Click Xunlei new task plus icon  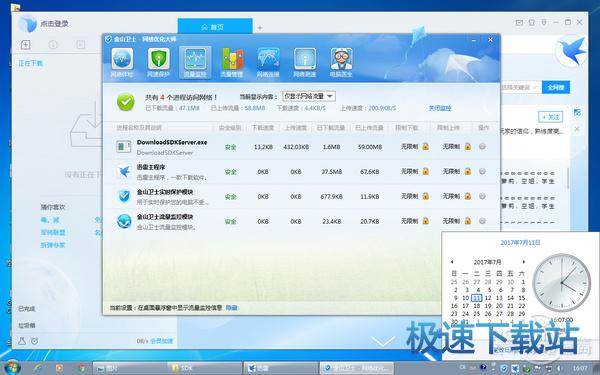click(x=25, y=45)
